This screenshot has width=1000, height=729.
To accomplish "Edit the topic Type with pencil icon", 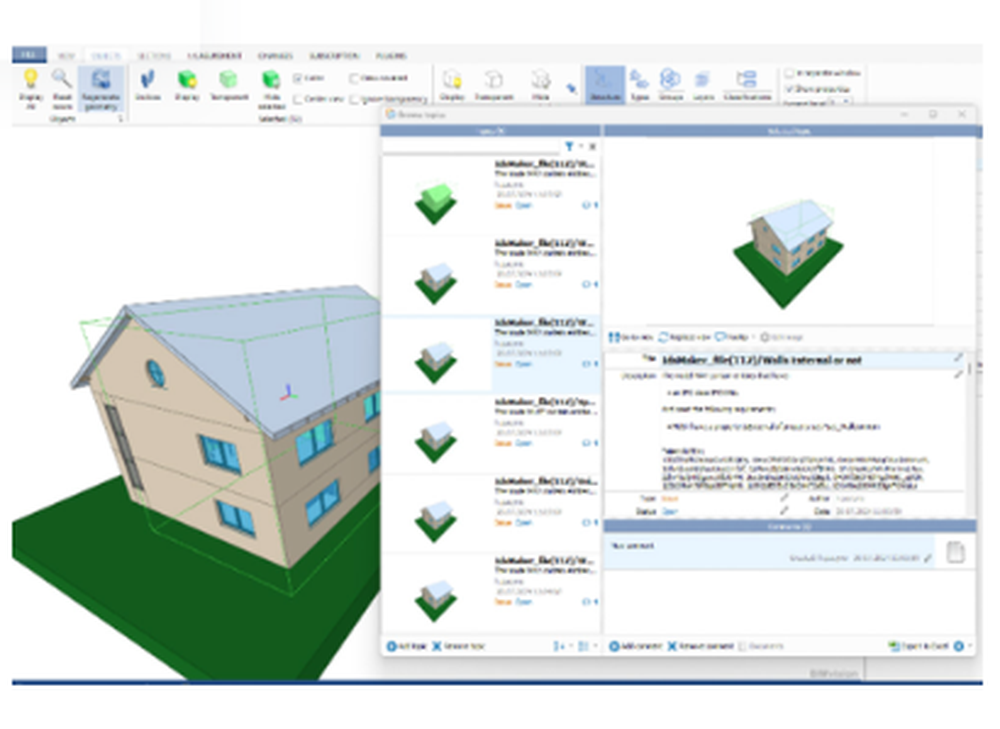I will tap(784, 498).
